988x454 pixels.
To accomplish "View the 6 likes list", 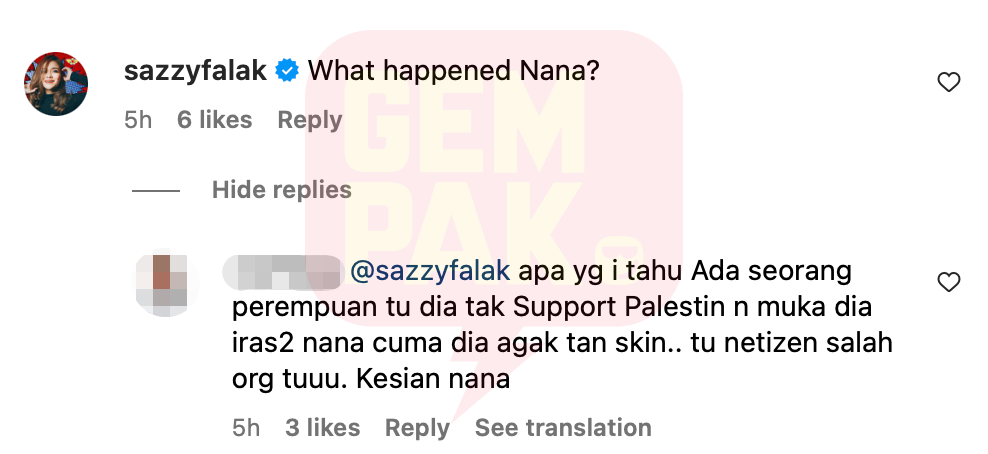I will (214, 120).
